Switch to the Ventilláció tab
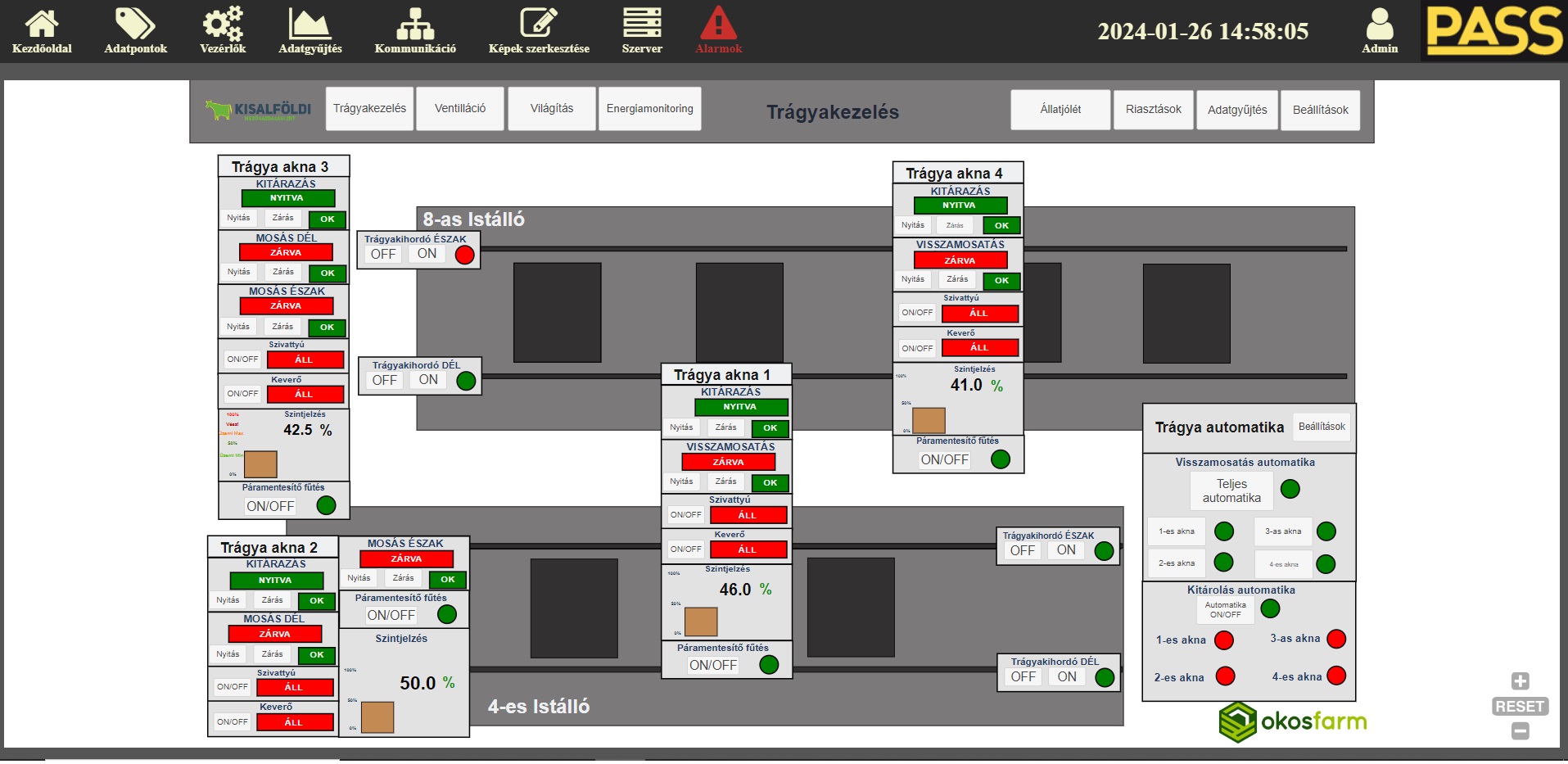Viewport: 1568px width, 764px height. click(460, 109)
